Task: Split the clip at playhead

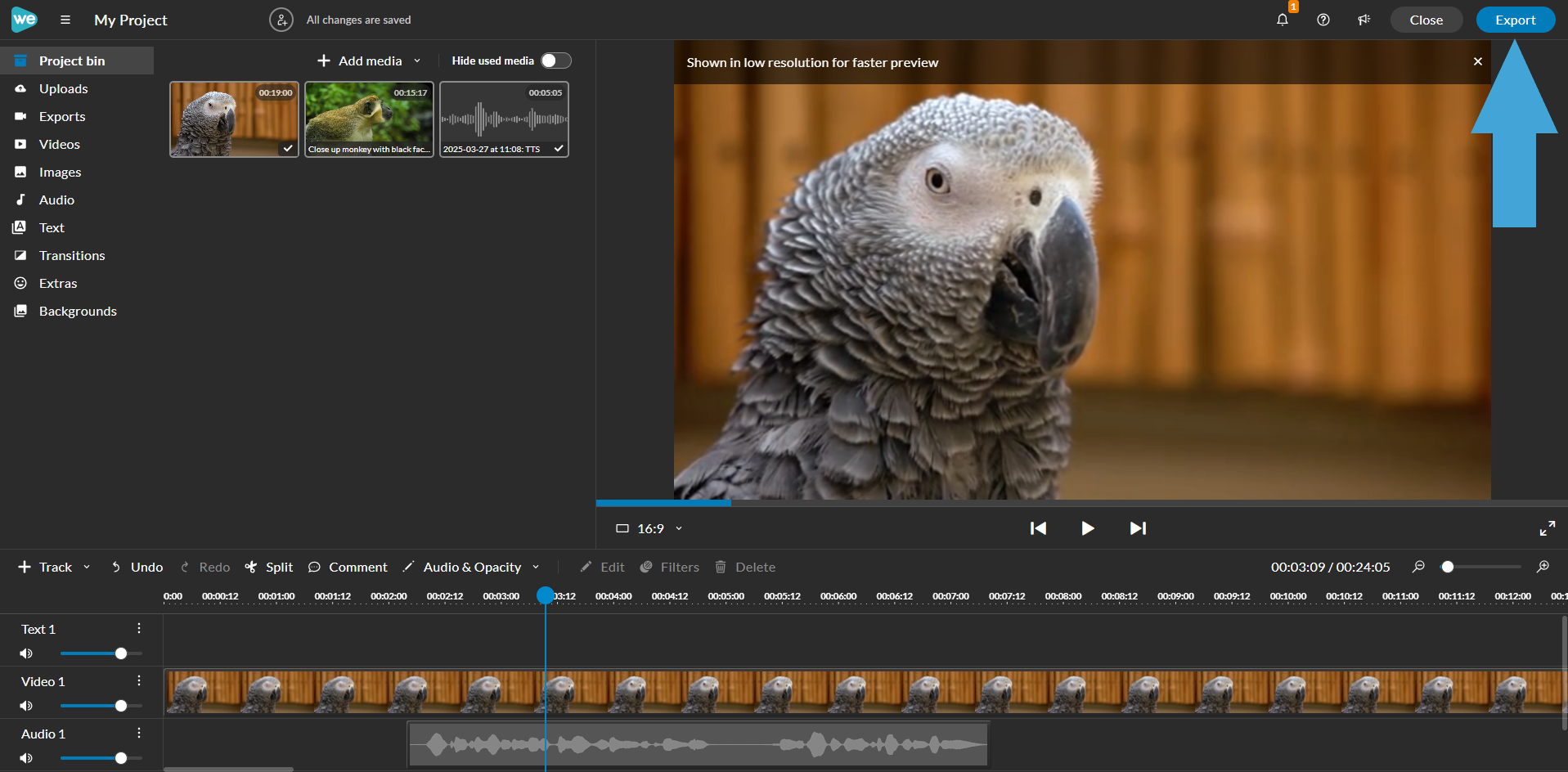Action: 269,567
